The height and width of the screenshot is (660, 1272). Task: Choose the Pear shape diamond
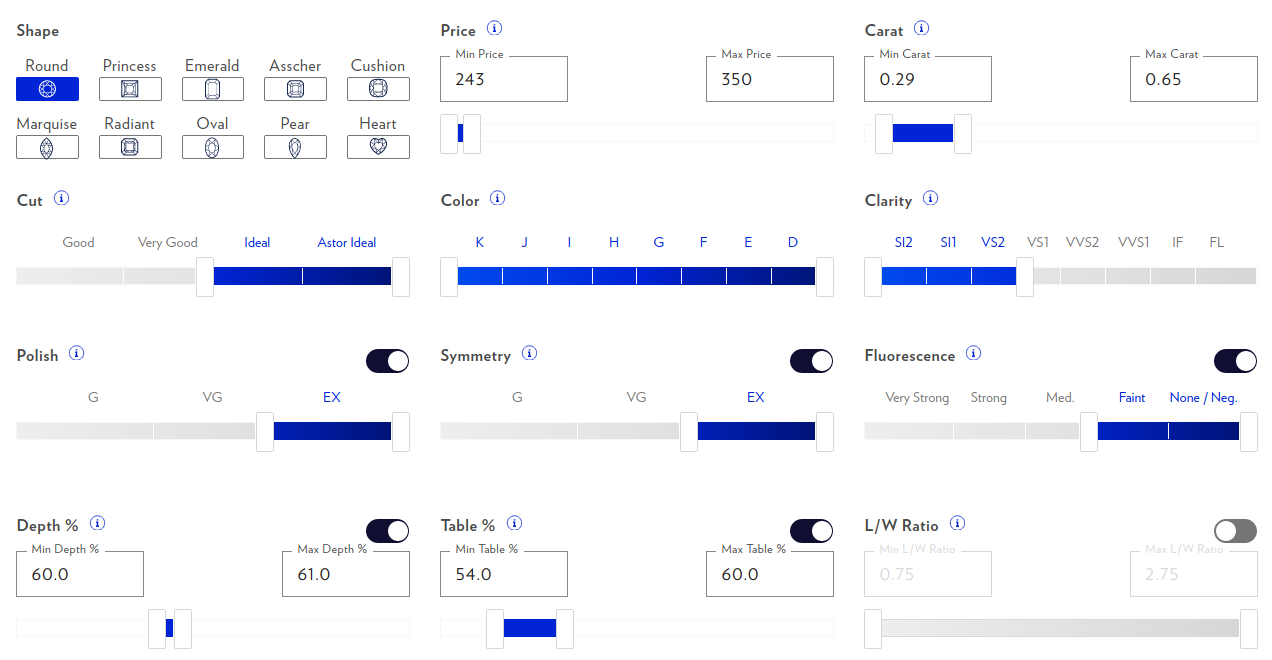[x=295, y=147]
